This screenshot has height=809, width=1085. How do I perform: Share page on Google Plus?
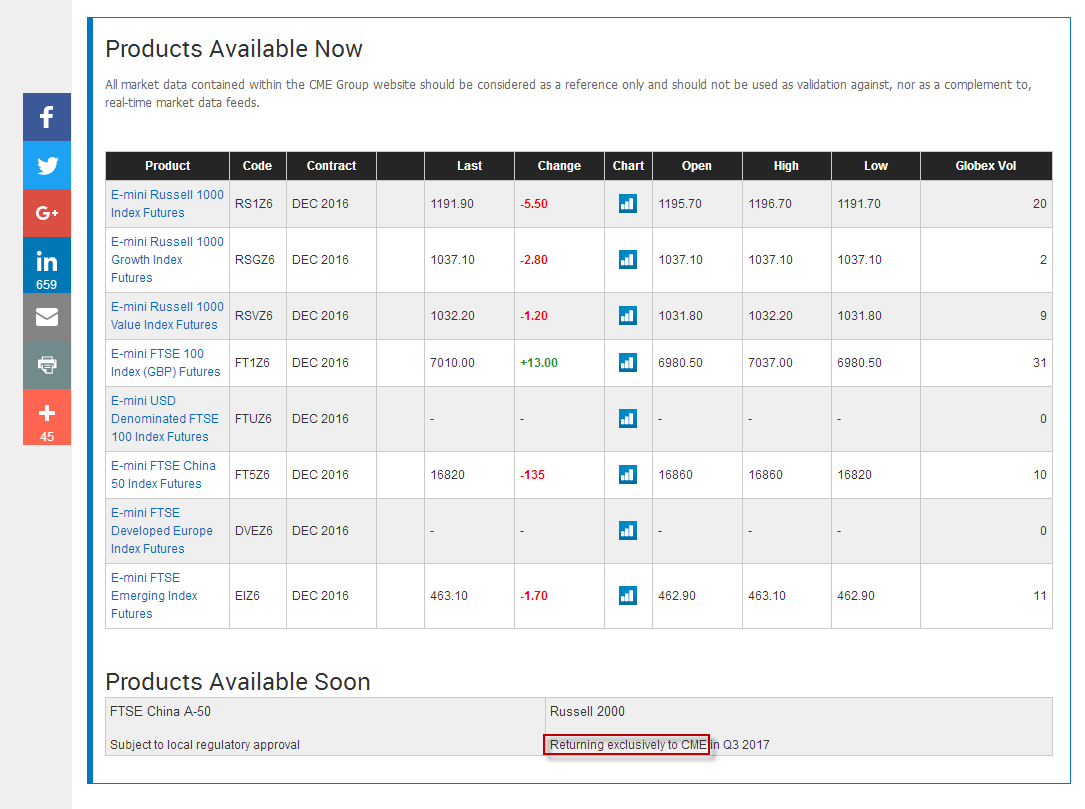click(x=47, y=213)
